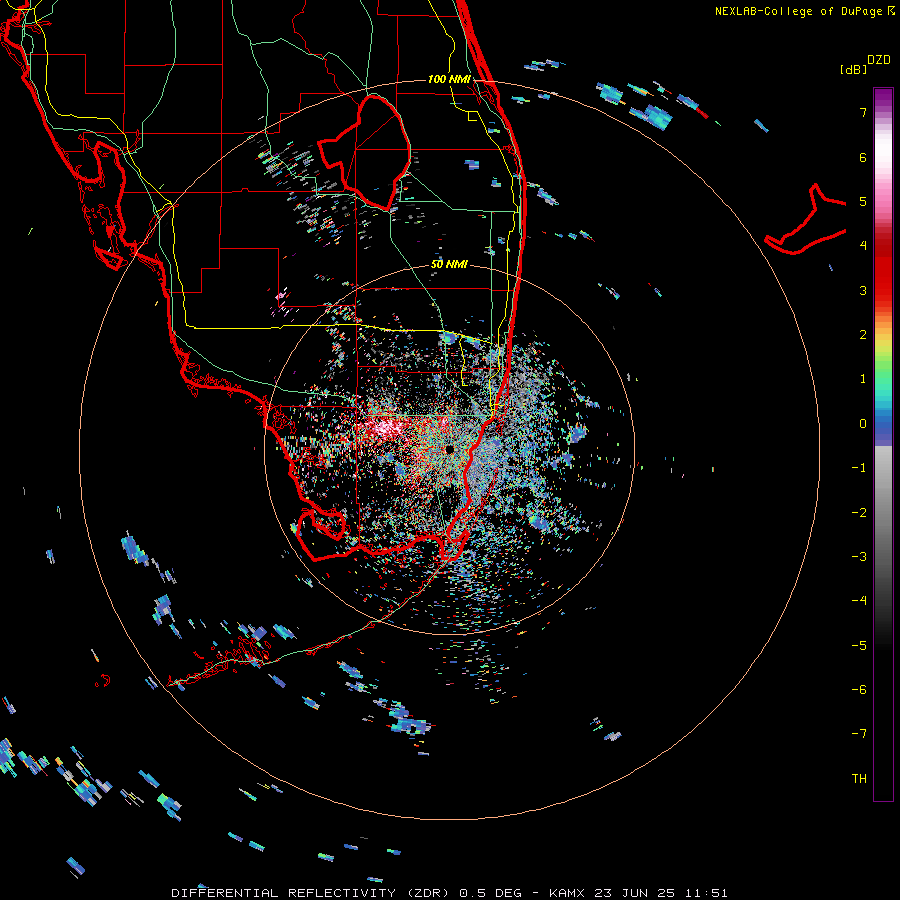Click the KAMX radar site black dot

(449, 449)
